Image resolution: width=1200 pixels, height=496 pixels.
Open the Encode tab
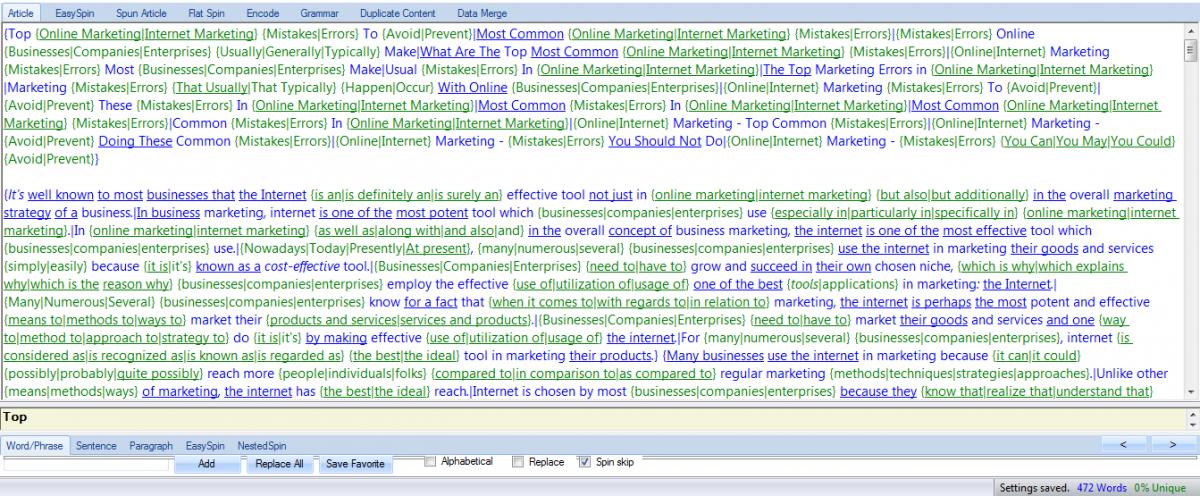pyautogui.click(x=263, y=13)
